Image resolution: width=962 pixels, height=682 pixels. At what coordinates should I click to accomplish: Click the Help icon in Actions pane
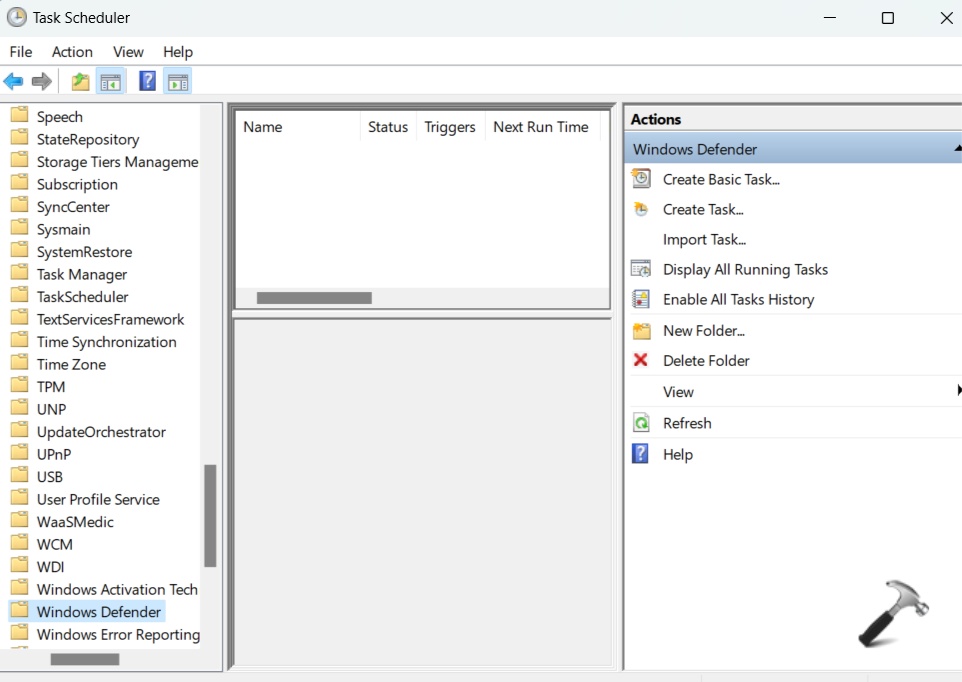(x=641, y=454)
